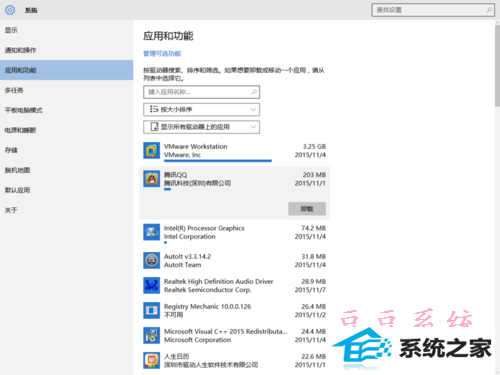Select 多任务 in the sidebar
The width and height of the screenshot is (500, 375).
pos(67,90)
